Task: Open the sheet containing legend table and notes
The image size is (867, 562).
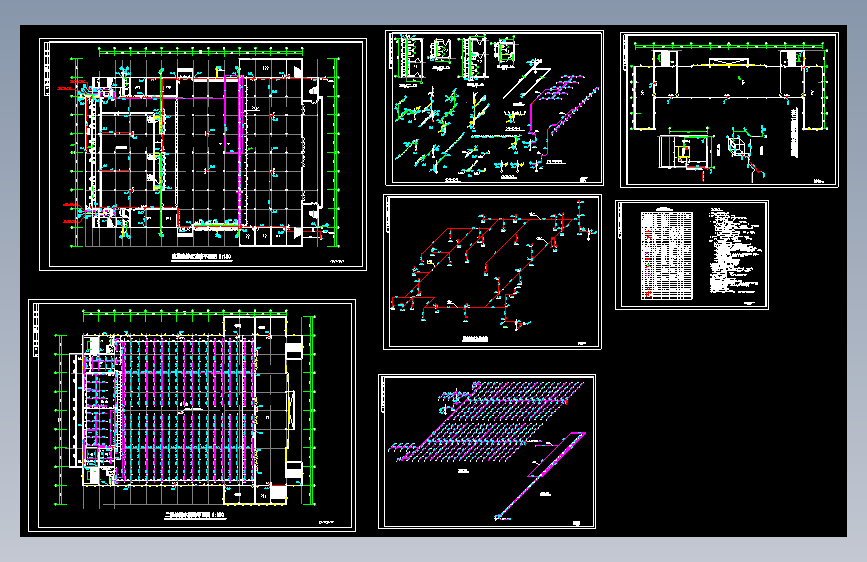Action: [692, 255]
